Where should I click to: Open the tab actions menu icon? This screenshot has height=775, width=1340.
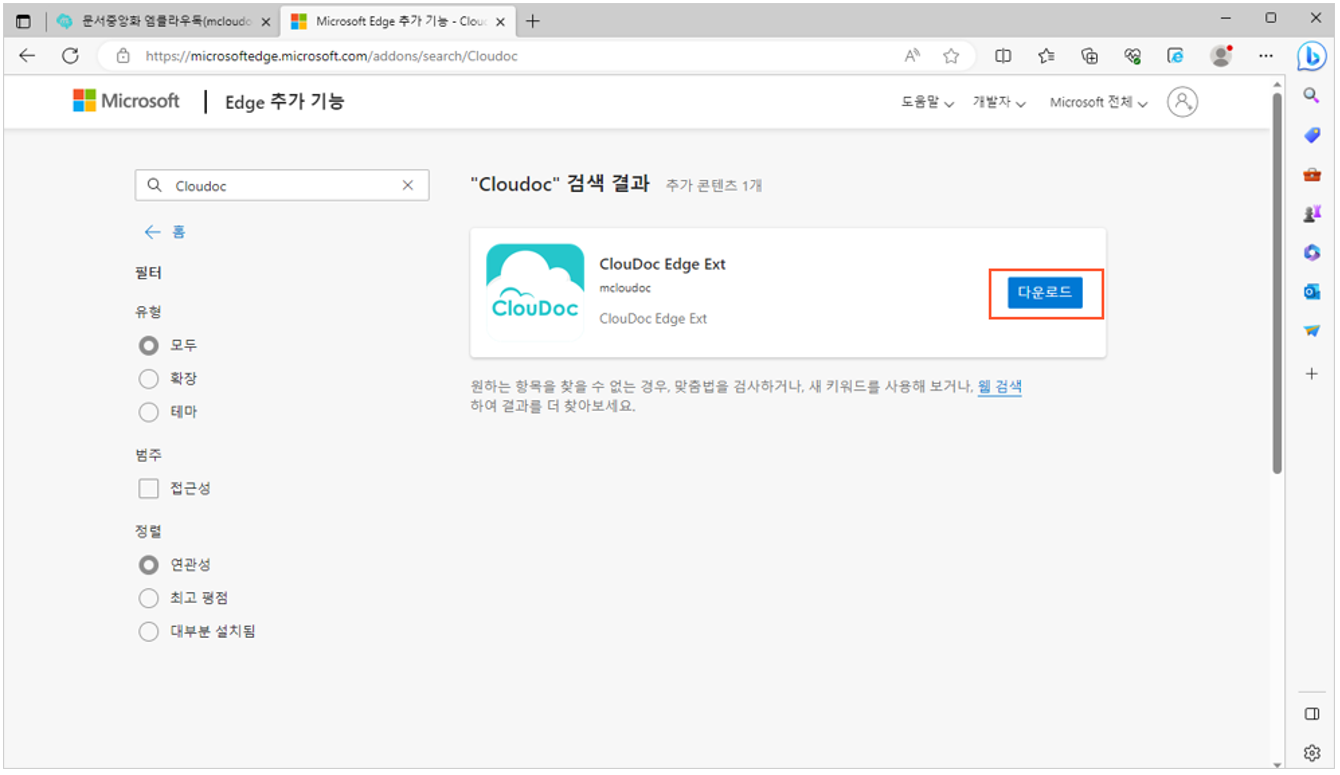click(x=23, y=21)
